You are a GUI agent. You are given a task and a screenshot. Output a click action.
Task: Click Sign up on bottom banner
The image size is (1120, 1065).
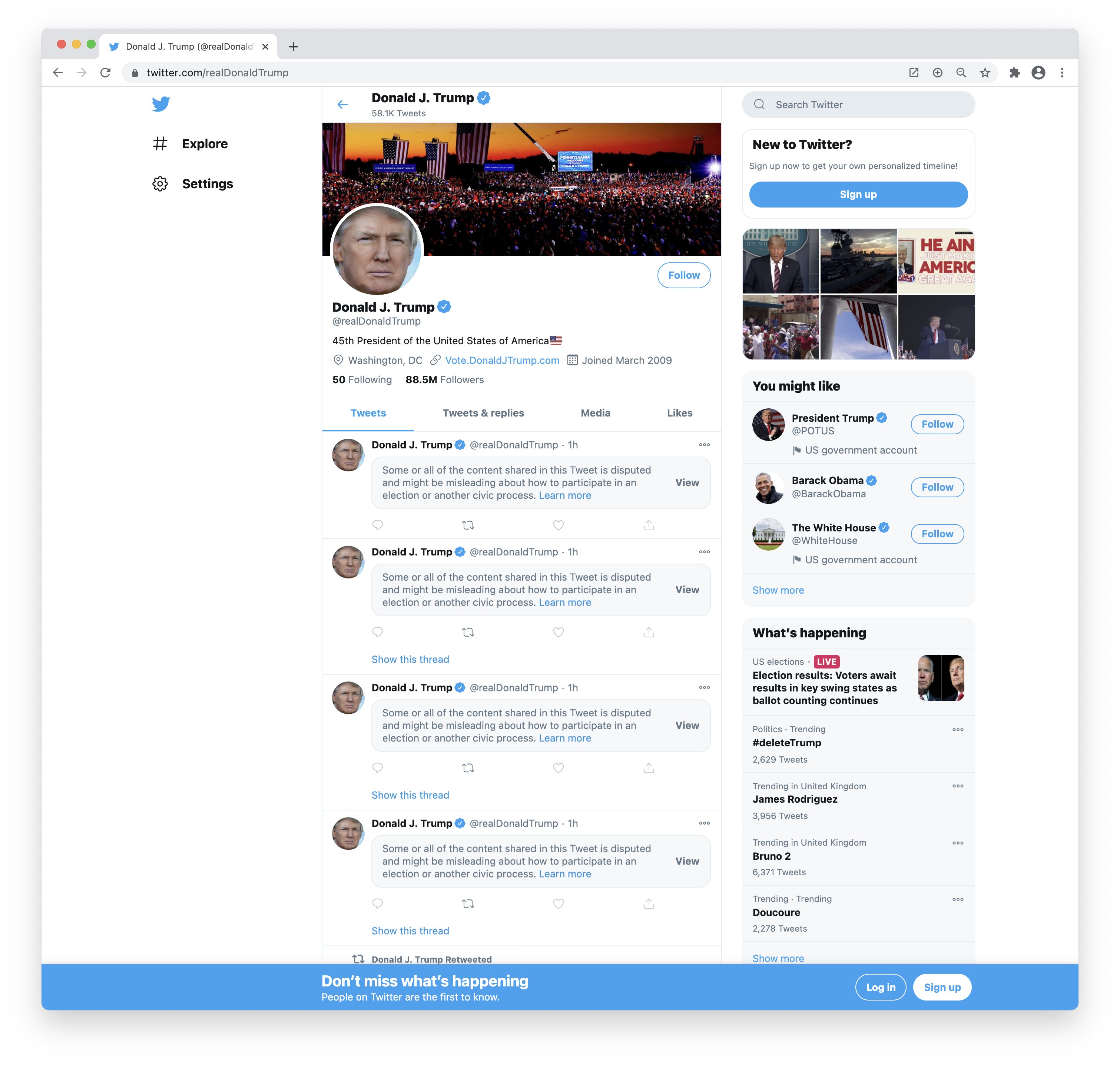tap(942, 987)
